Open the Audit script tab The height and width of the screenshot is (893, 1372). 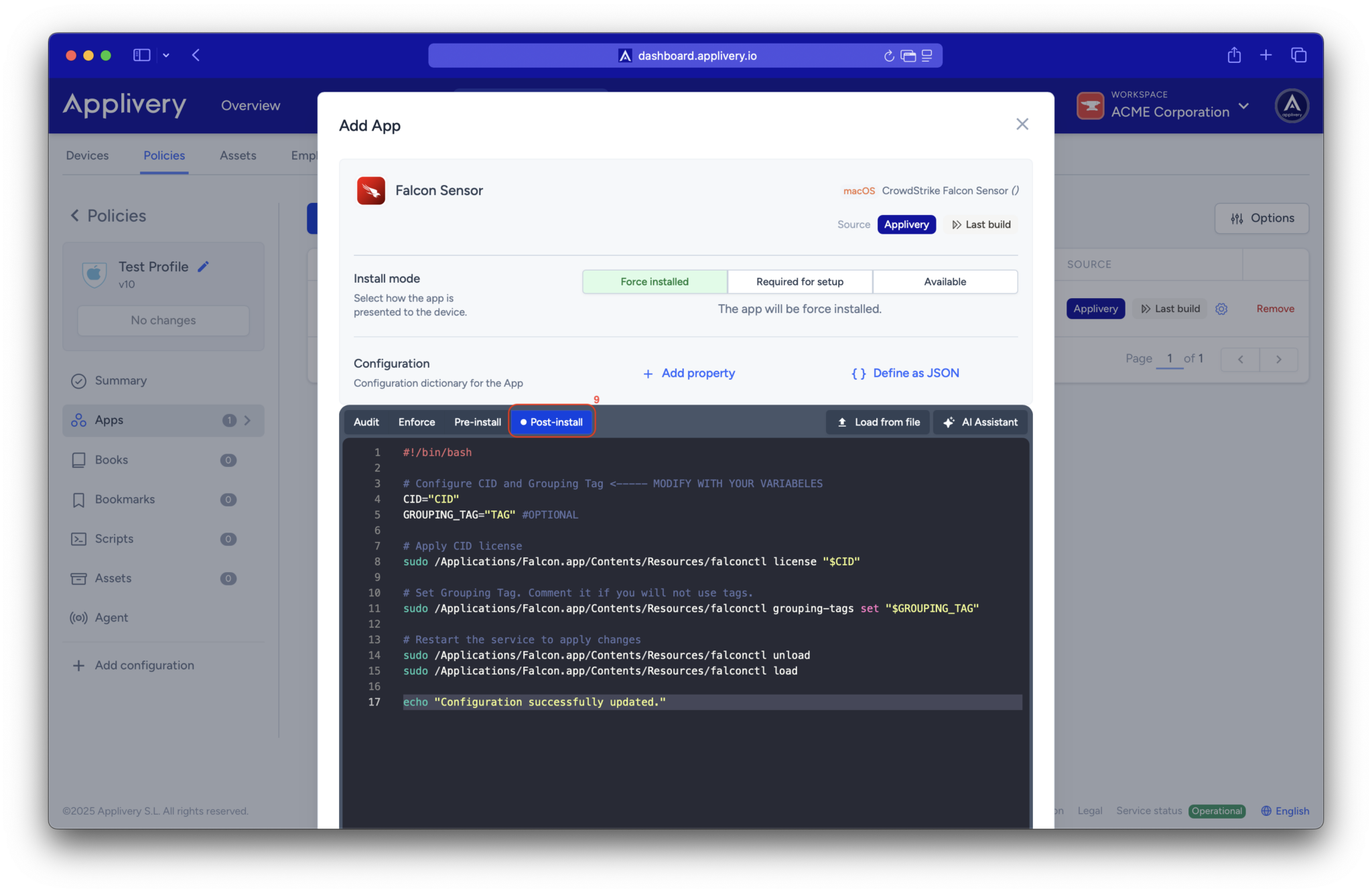click(366, 422)
